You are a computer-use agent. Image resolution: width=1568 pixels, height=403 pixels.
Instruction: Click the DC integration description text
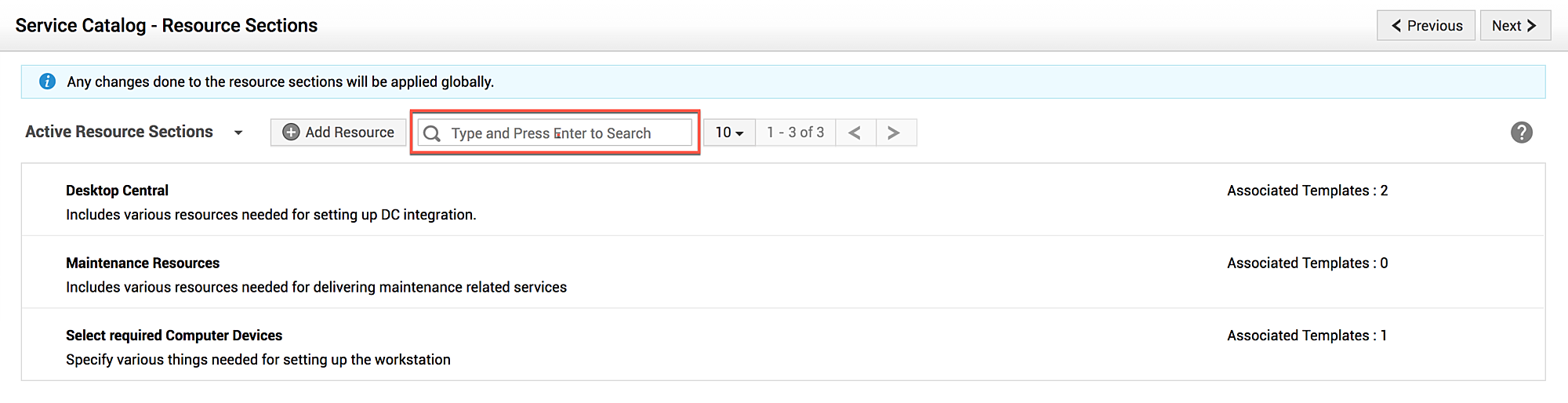tap(270, 215)
